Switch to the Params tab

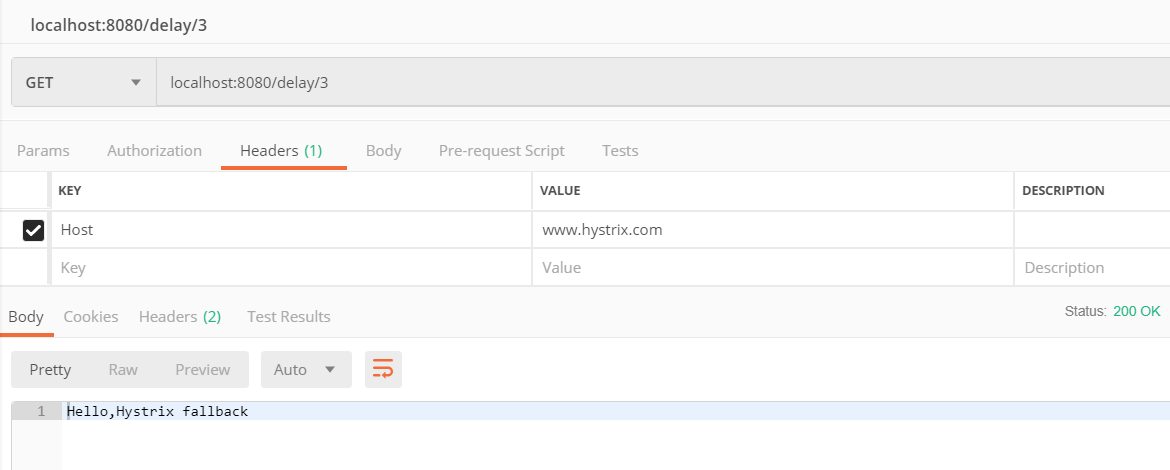[x=43, y=151]
